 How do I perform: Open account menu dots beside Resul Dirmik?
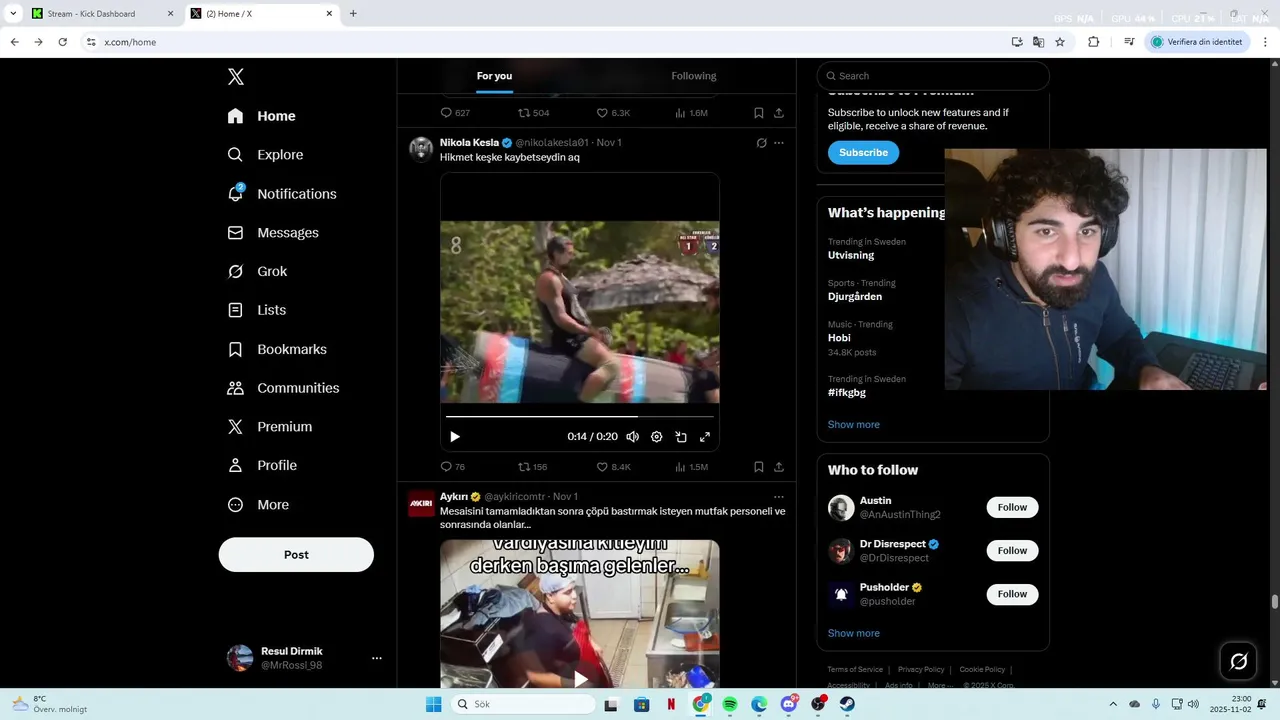pyautogui.click(x=377, y=658)
